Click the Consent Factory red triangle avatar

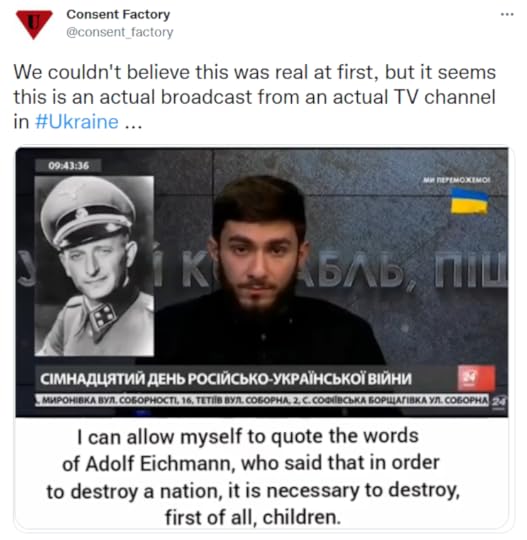point(34,24)
